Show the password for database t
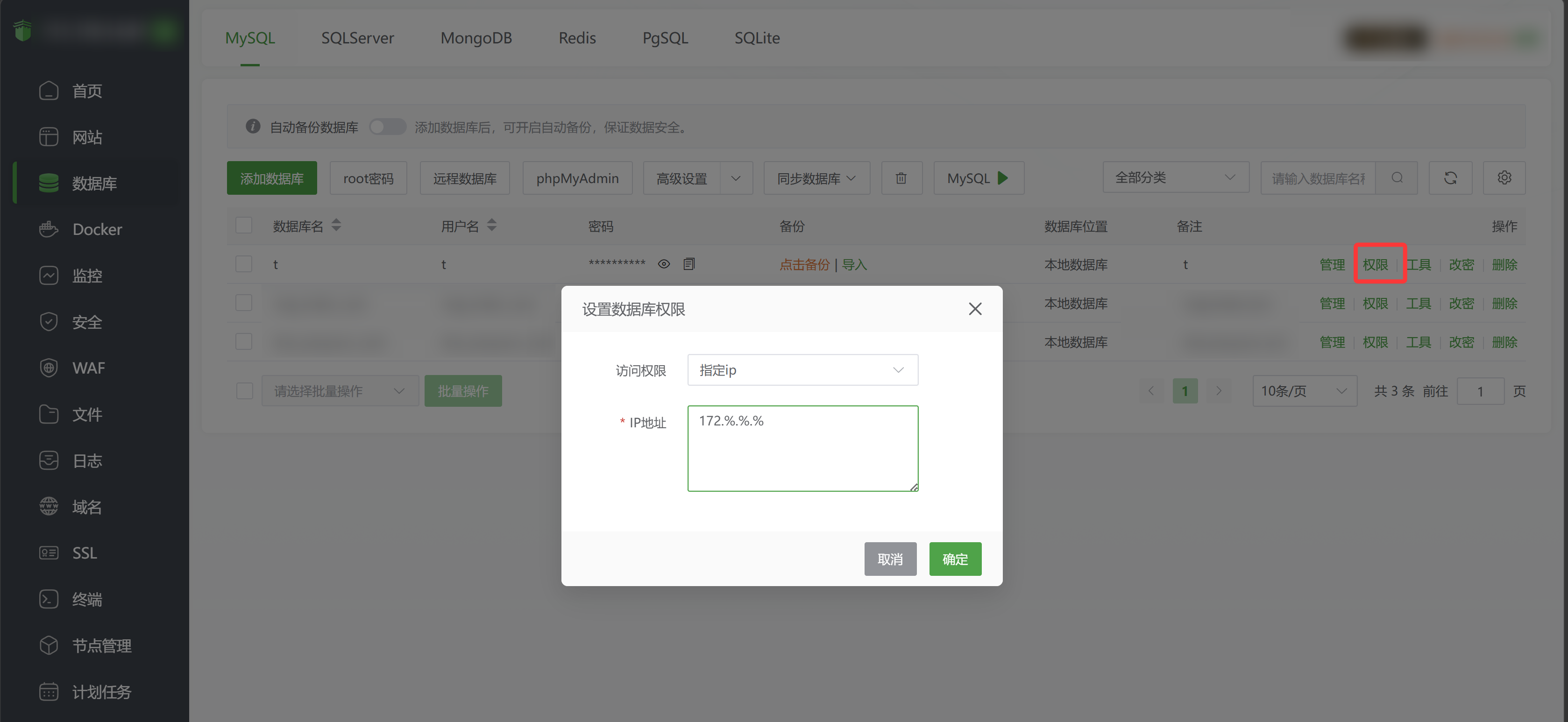 coord(663,263)
